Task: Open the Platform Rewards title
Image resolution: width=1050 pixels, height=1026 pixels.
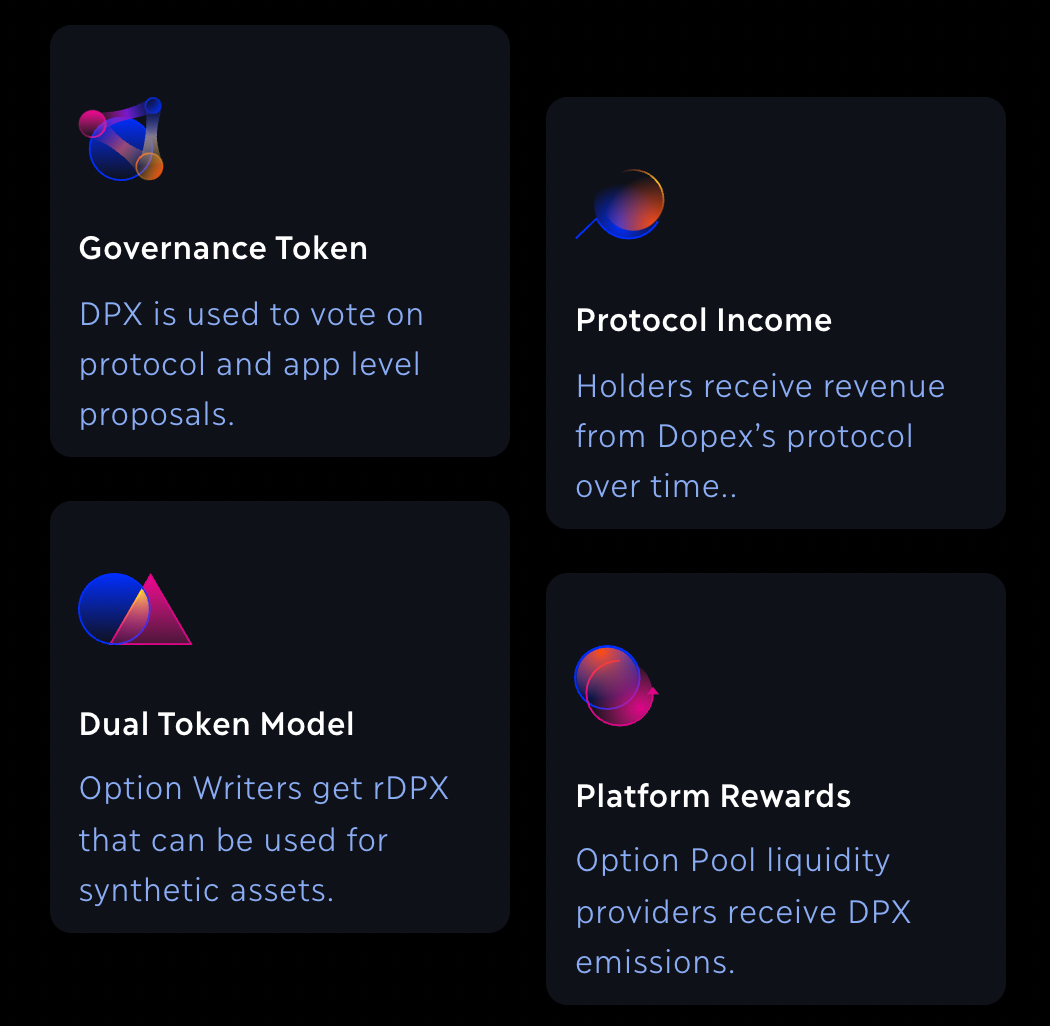Action: (713, 796)
